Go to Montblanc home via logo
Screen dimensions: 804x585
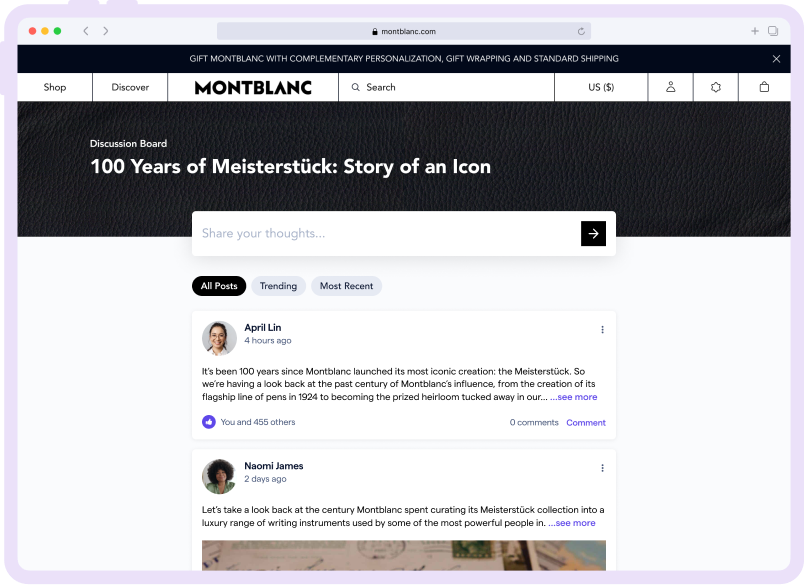point(253,88)
